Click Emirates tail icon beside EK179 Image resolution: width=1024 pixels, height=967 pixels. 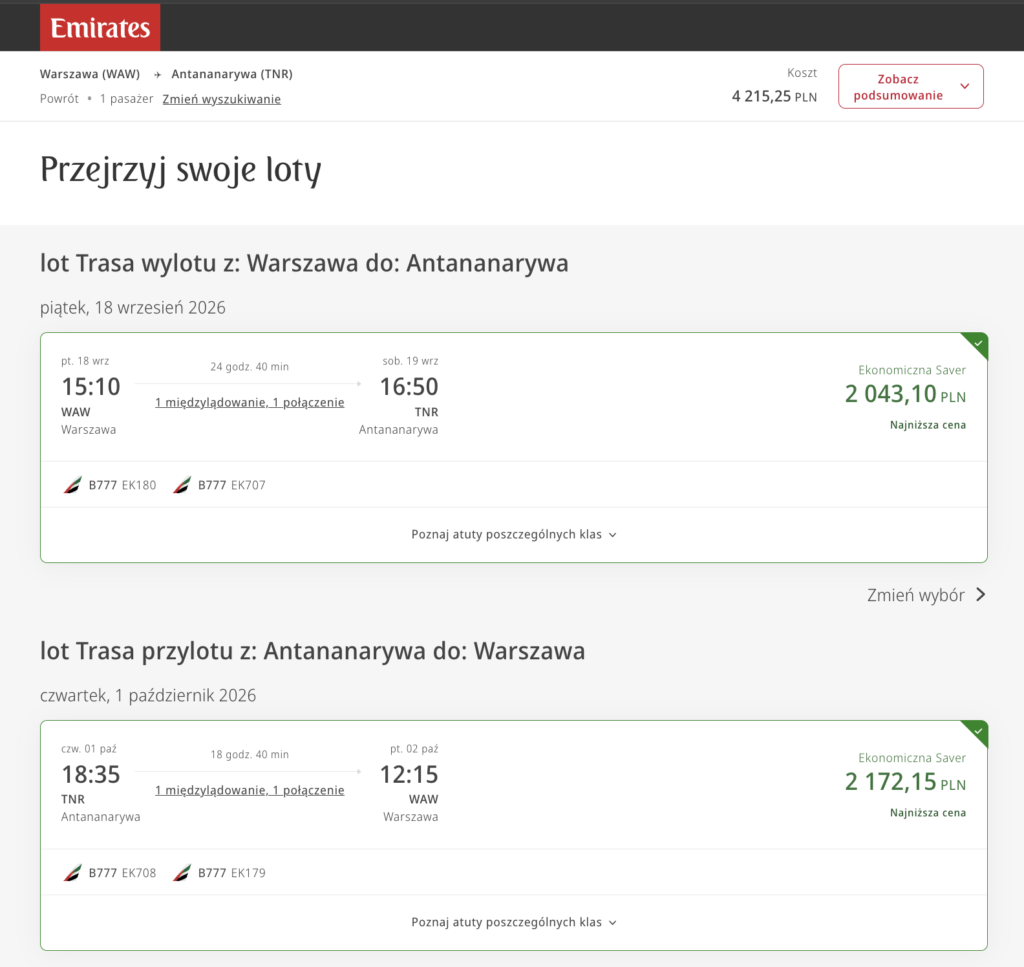coord(182,873)
